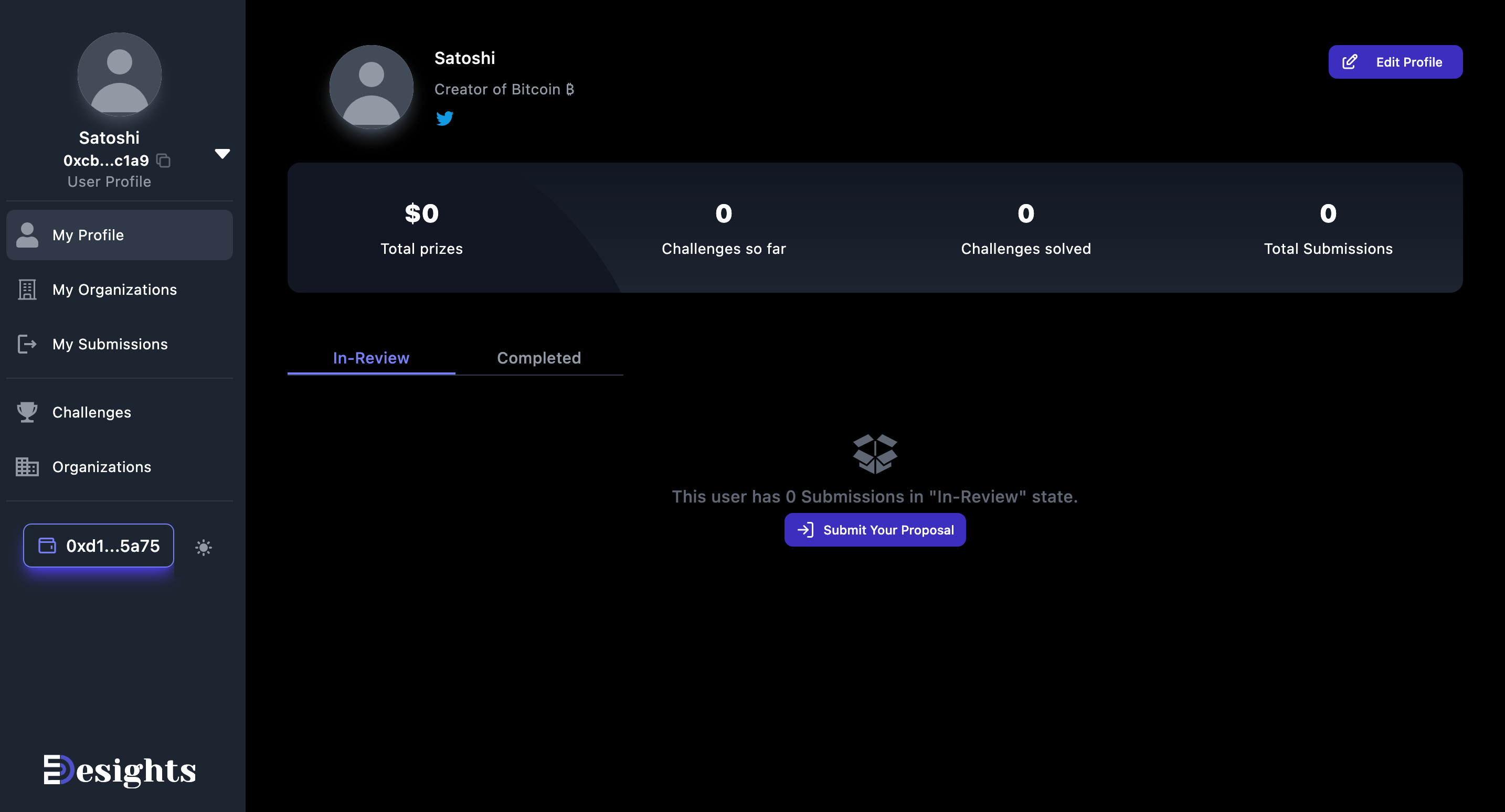The height and width of the screenshot is (812, 1505).
Task: Copy the wallet address 0xcb...c1a9
Action: [164, 160]
